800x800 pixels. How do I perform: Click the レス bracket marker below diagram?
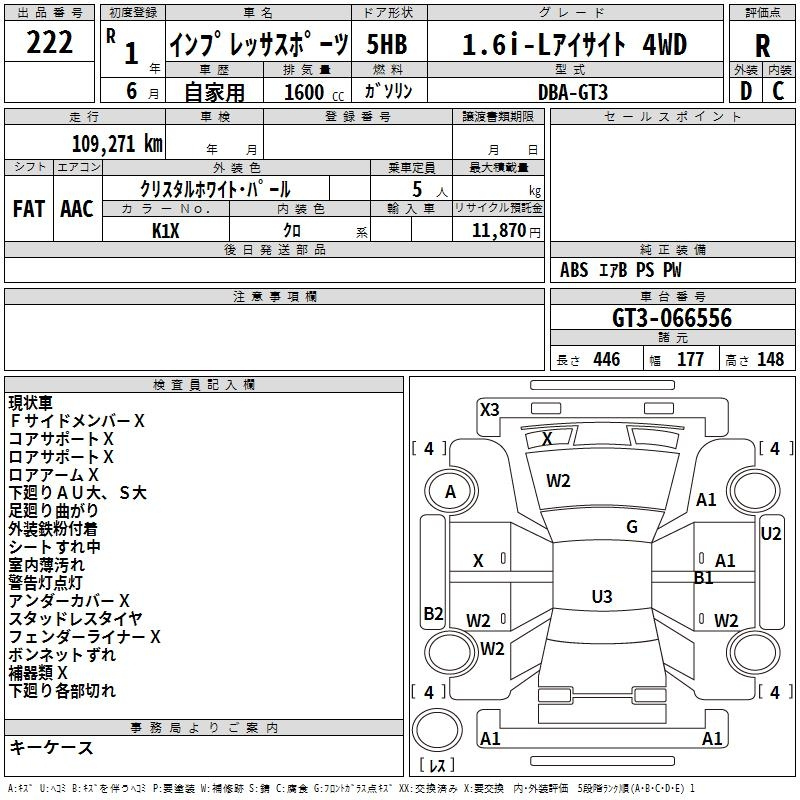click(437, 767)
